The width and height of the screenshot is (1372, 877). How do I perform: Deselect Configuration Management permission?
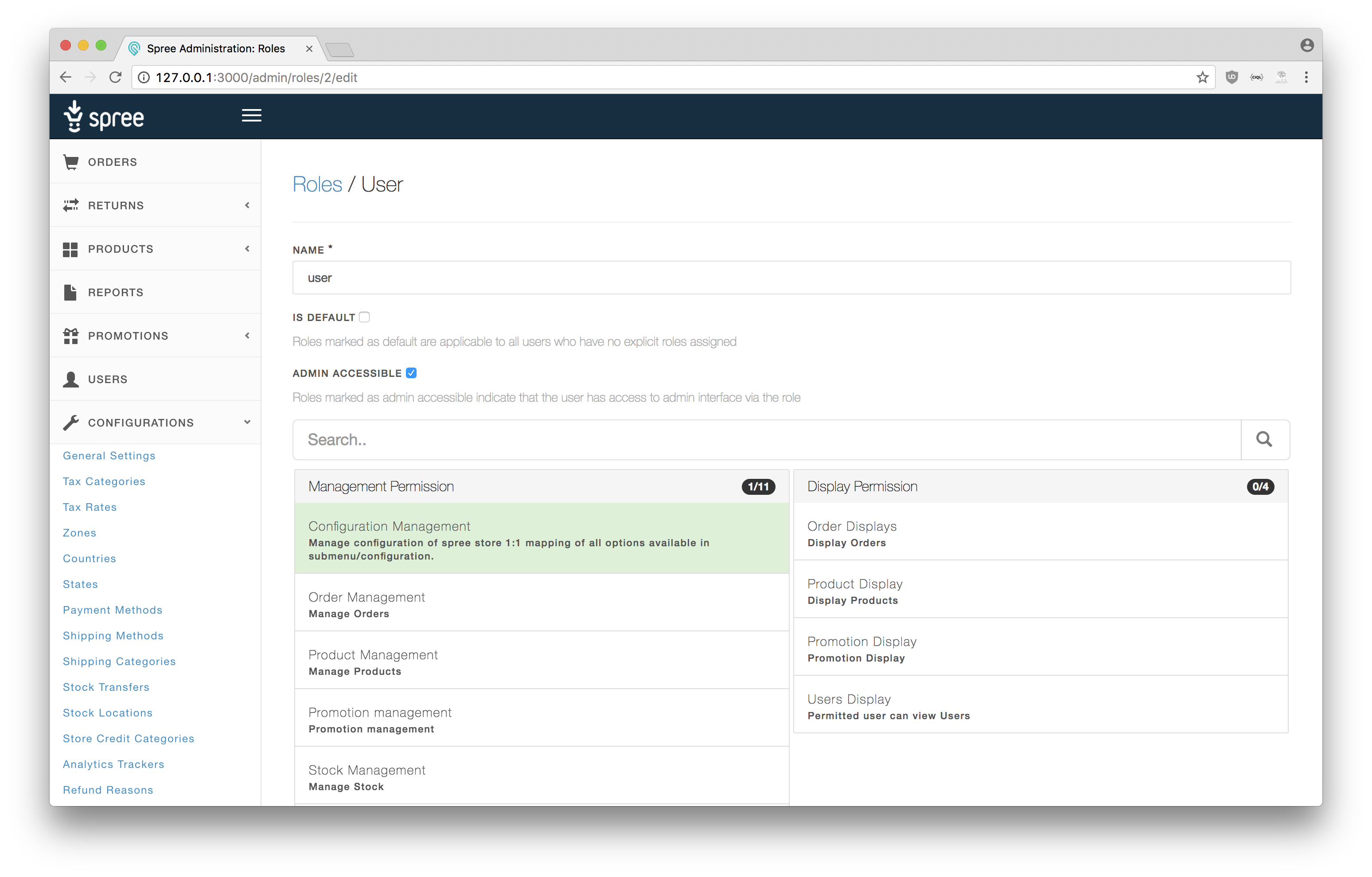click(x=541, y=538)
